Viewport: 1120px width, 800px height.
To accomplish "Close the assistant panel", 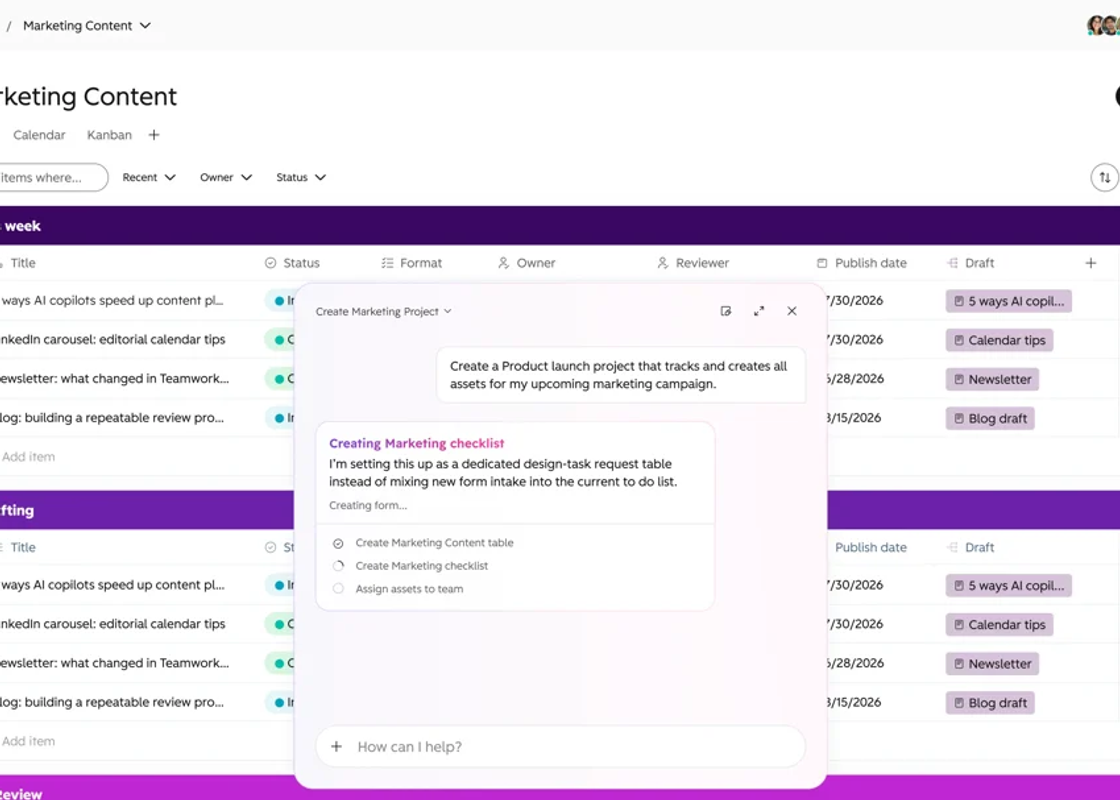I will 791,311.
